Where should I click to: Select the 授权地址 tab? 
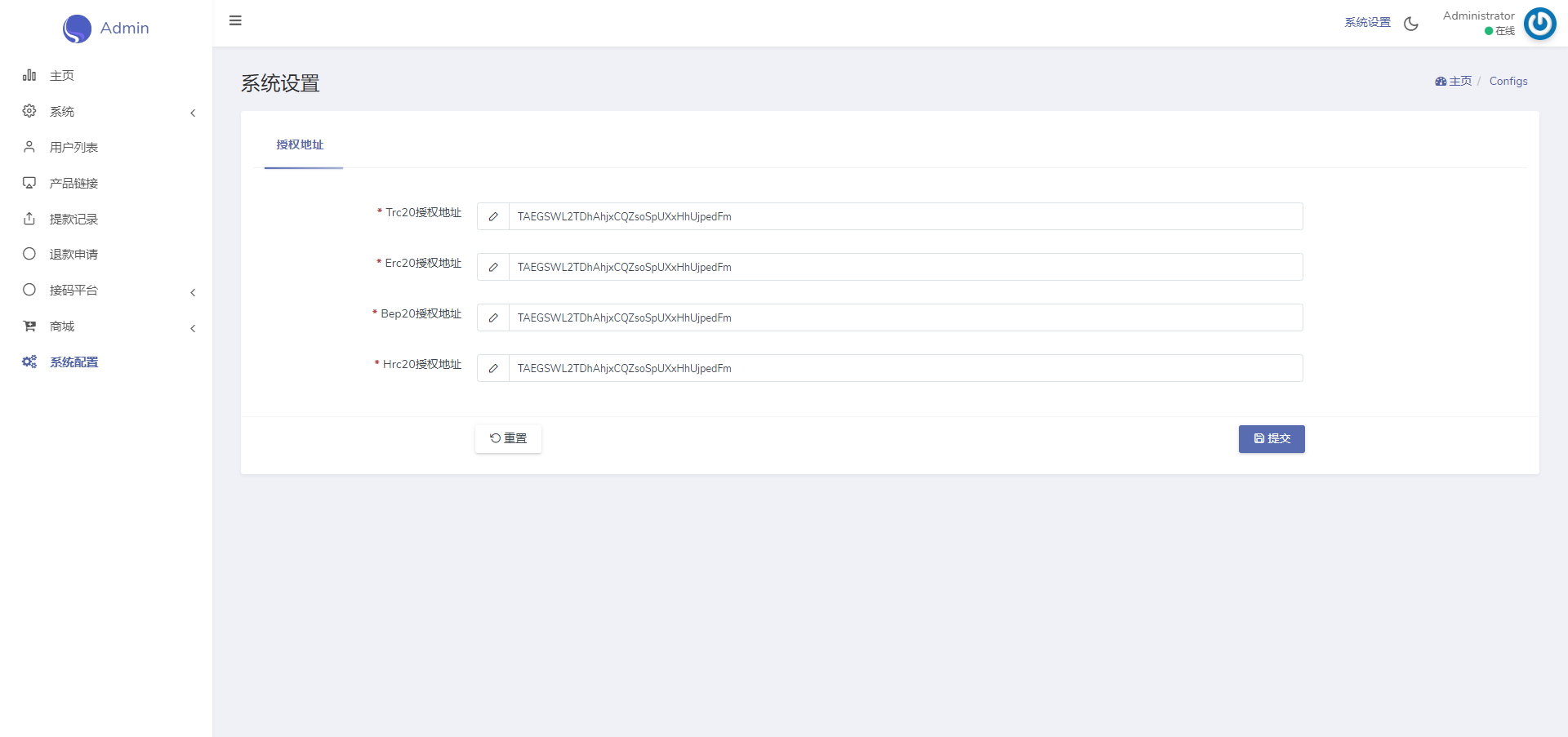(x=301, y=145)
